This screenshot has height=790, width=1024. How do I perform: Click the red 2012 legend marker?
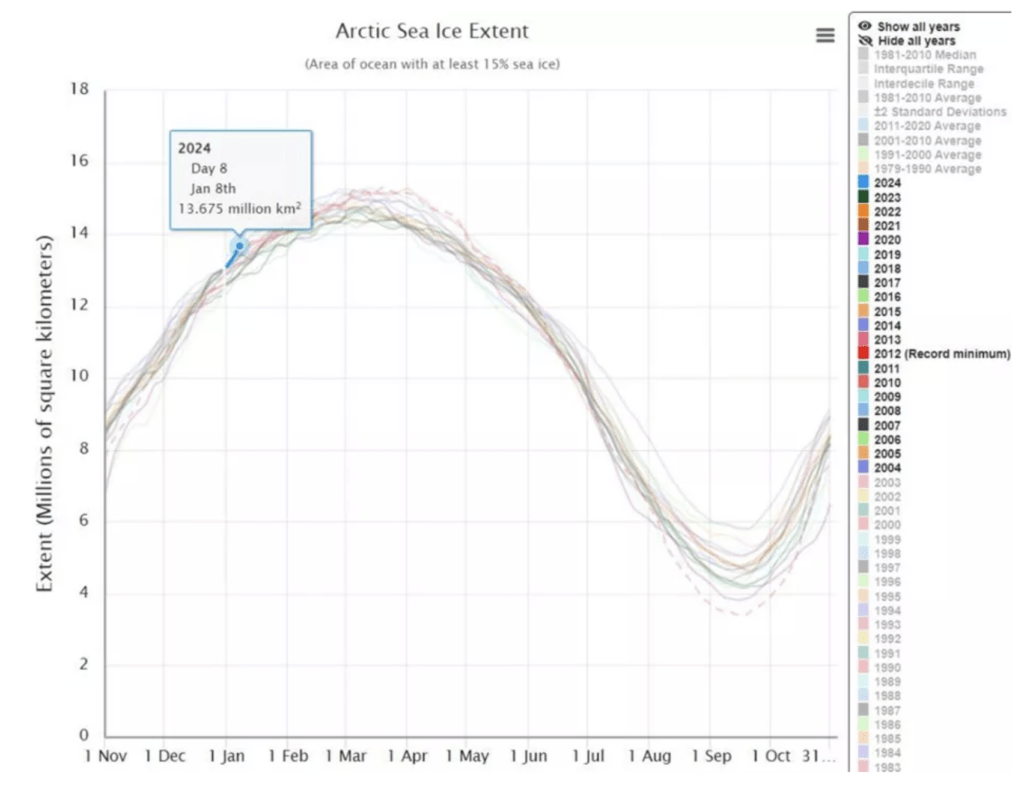point(864,354)
